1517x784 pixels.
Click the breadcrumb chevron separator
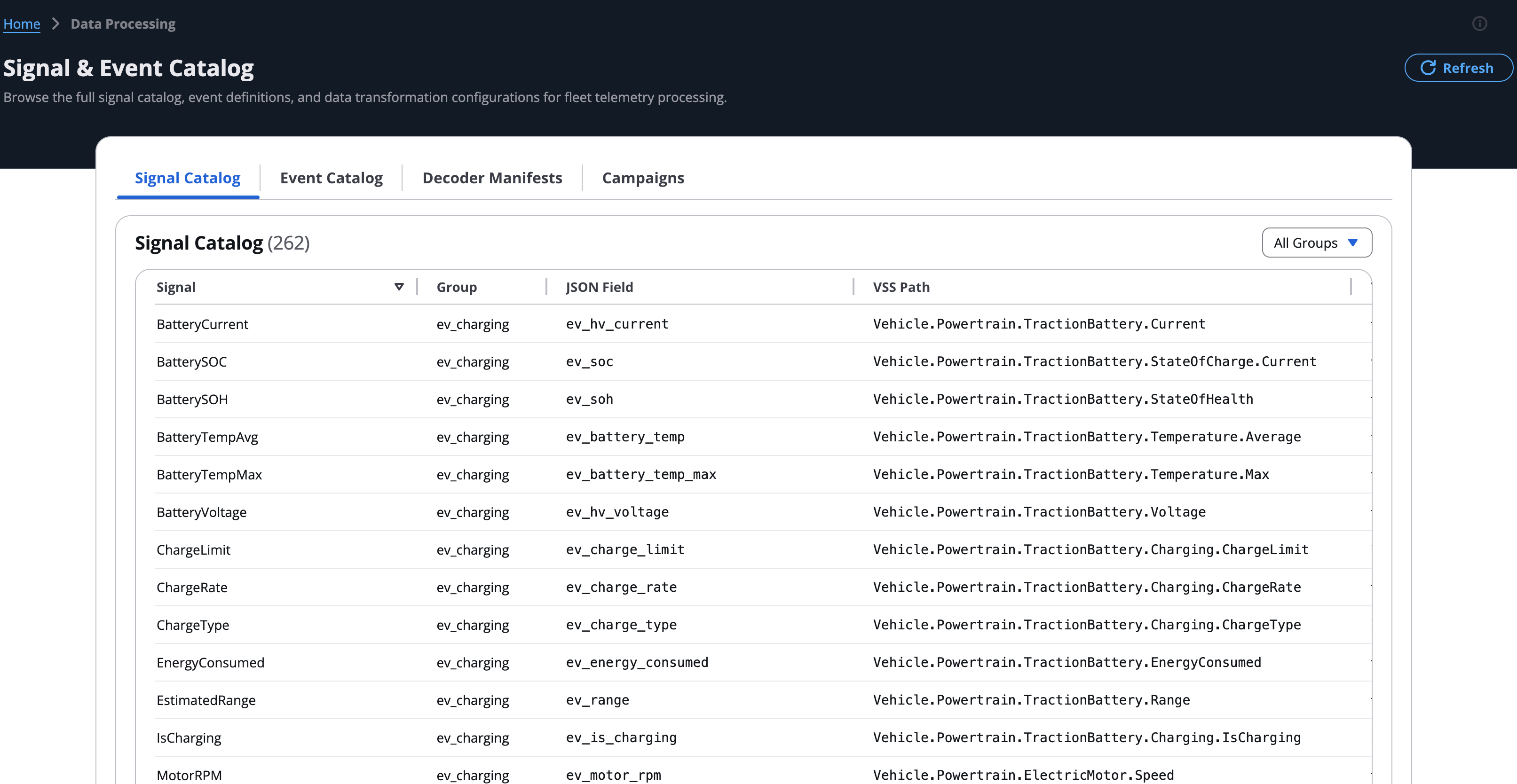(x=56, y=24)
